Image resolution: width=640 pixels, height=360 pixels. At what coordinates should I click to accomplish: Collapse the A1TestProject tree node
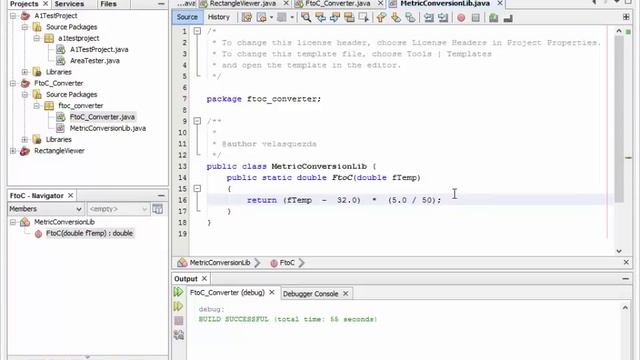[x=13, y=16]
